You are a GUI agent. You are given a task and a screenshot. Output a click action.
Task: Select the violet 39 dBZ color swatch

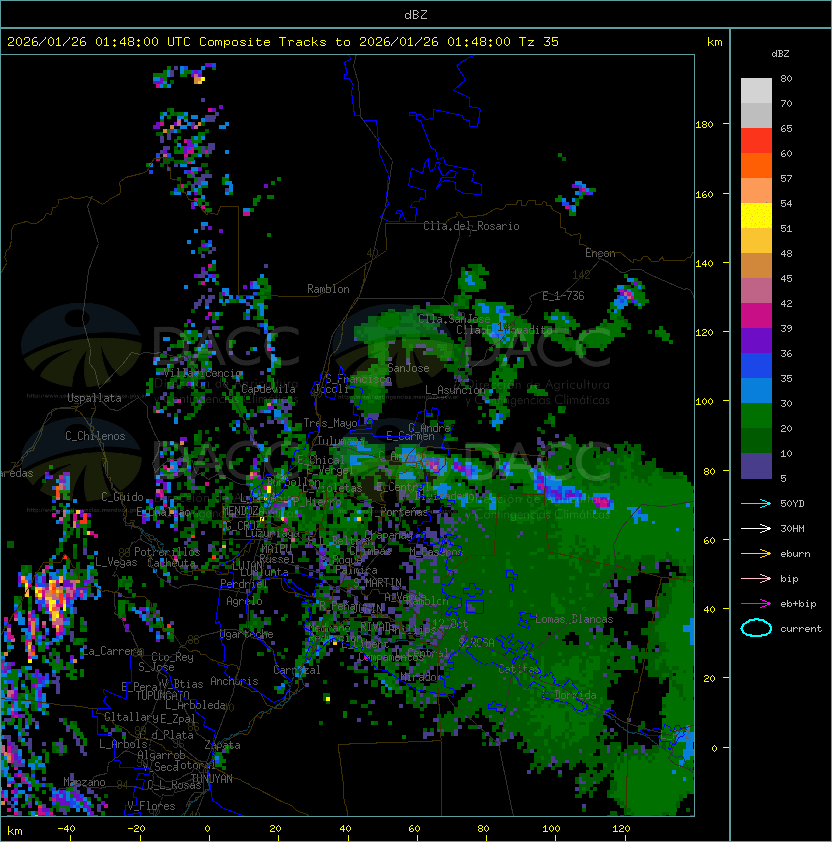coord(756,340)
